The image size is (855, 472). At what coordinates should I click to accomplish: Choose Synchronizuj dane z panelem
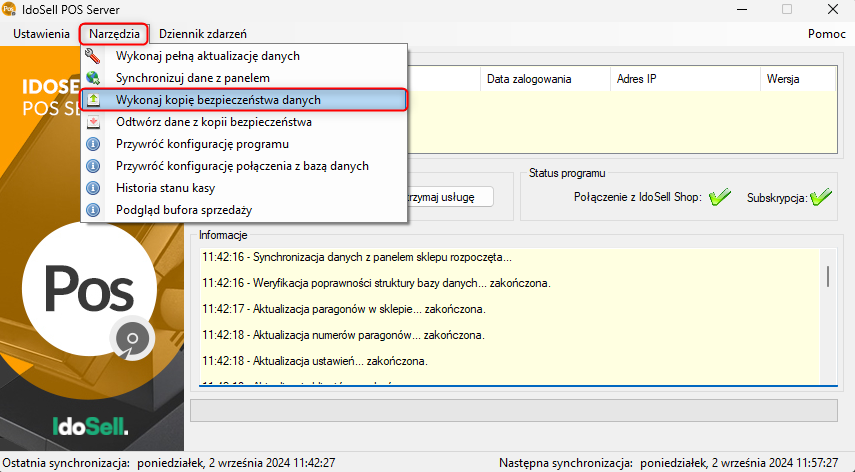pyautogui.click(x=244, y=78)
